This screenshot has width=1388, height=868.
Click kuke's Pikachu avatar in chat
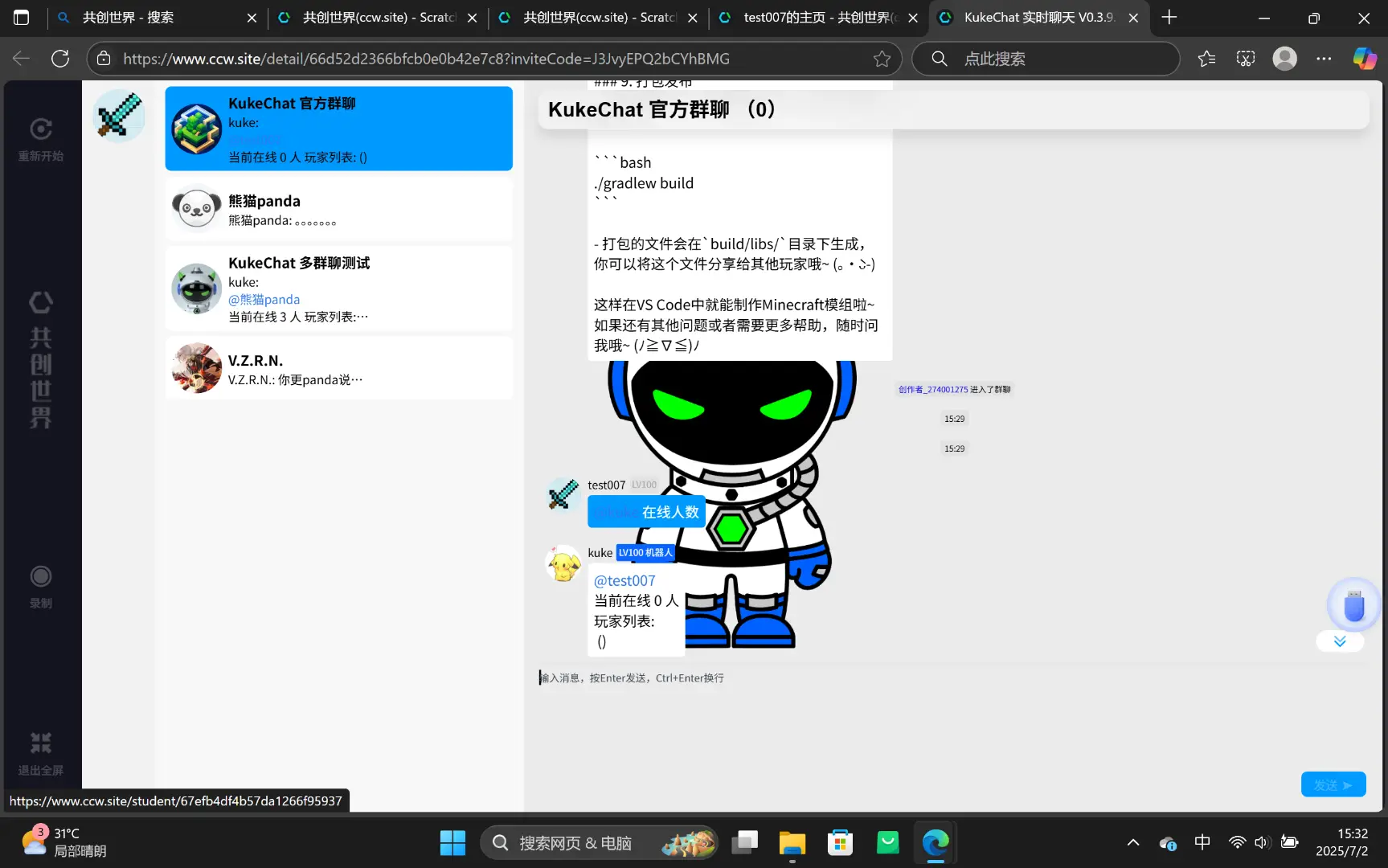coord(563,563)
